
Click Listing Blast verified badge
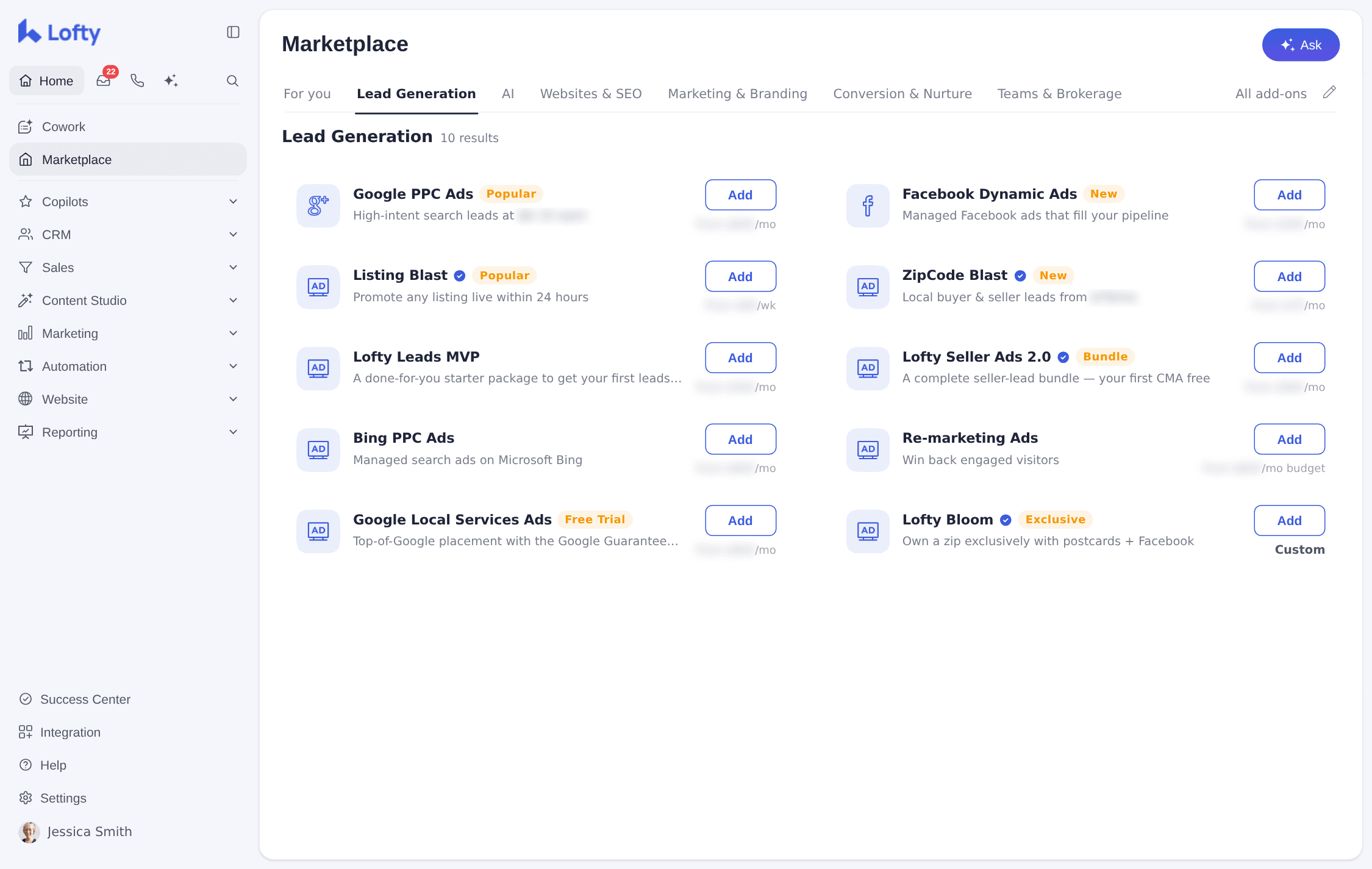(x=460, y=276)
